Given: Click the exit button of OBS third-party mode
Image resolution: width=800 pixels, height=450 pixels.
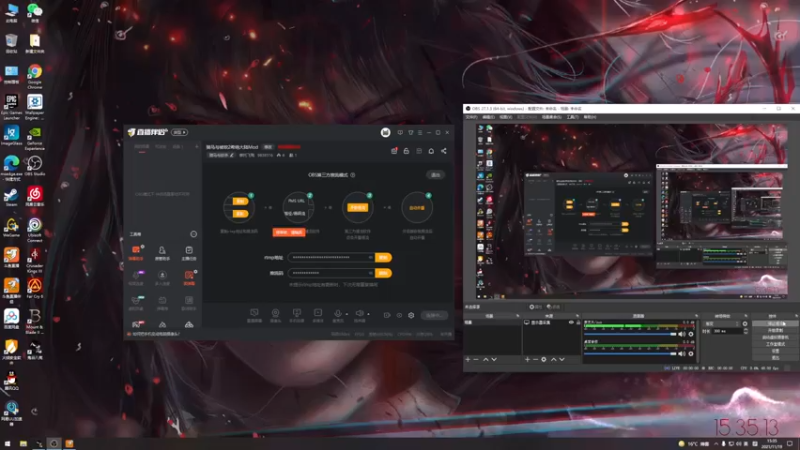Looking at the screenshot, I should click(435, 175).
